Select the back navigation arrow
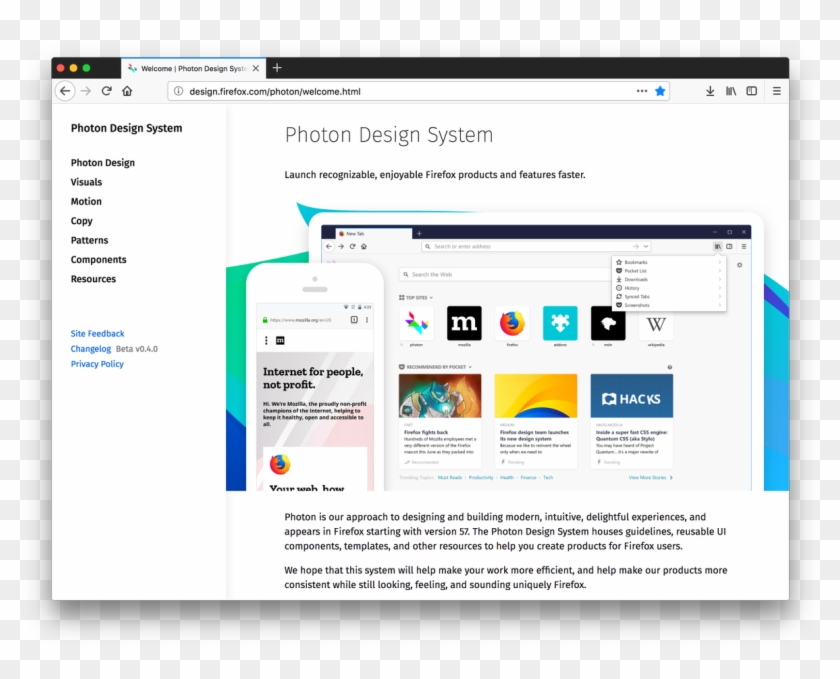The image size is (840, 679). [65, 91]
